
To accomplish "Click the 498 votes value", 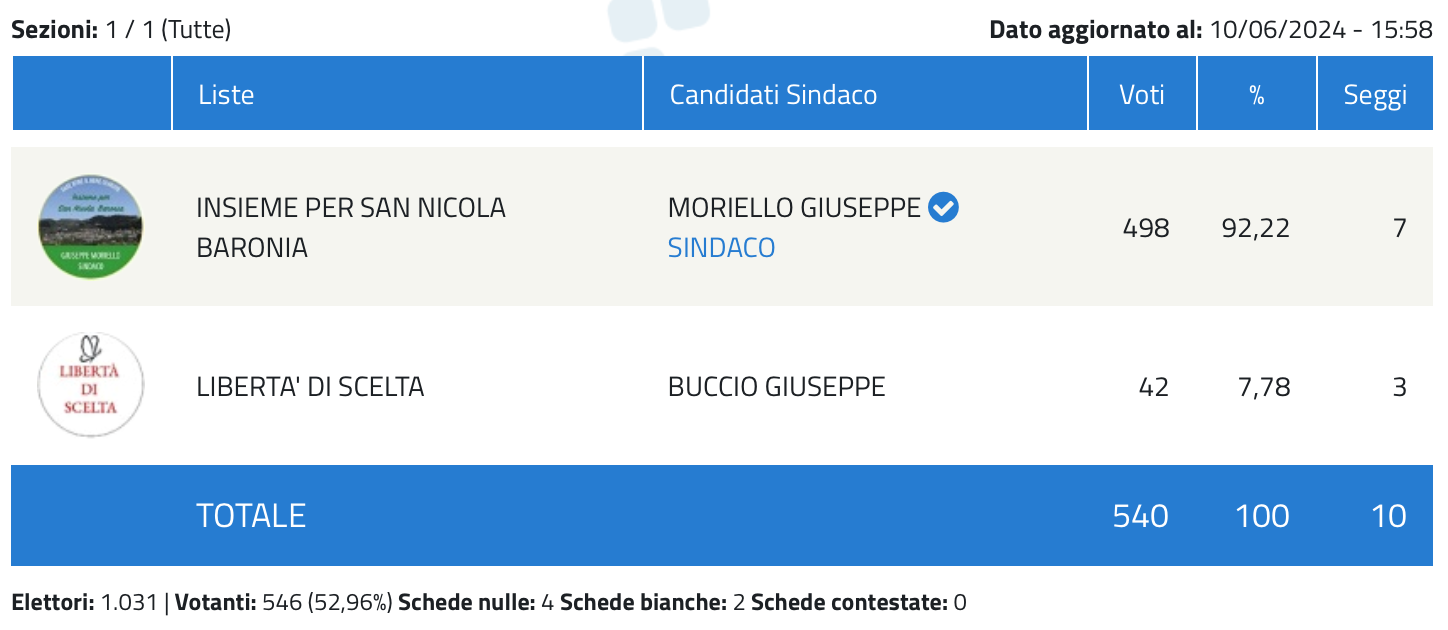I will click(x=1146, y=228).
